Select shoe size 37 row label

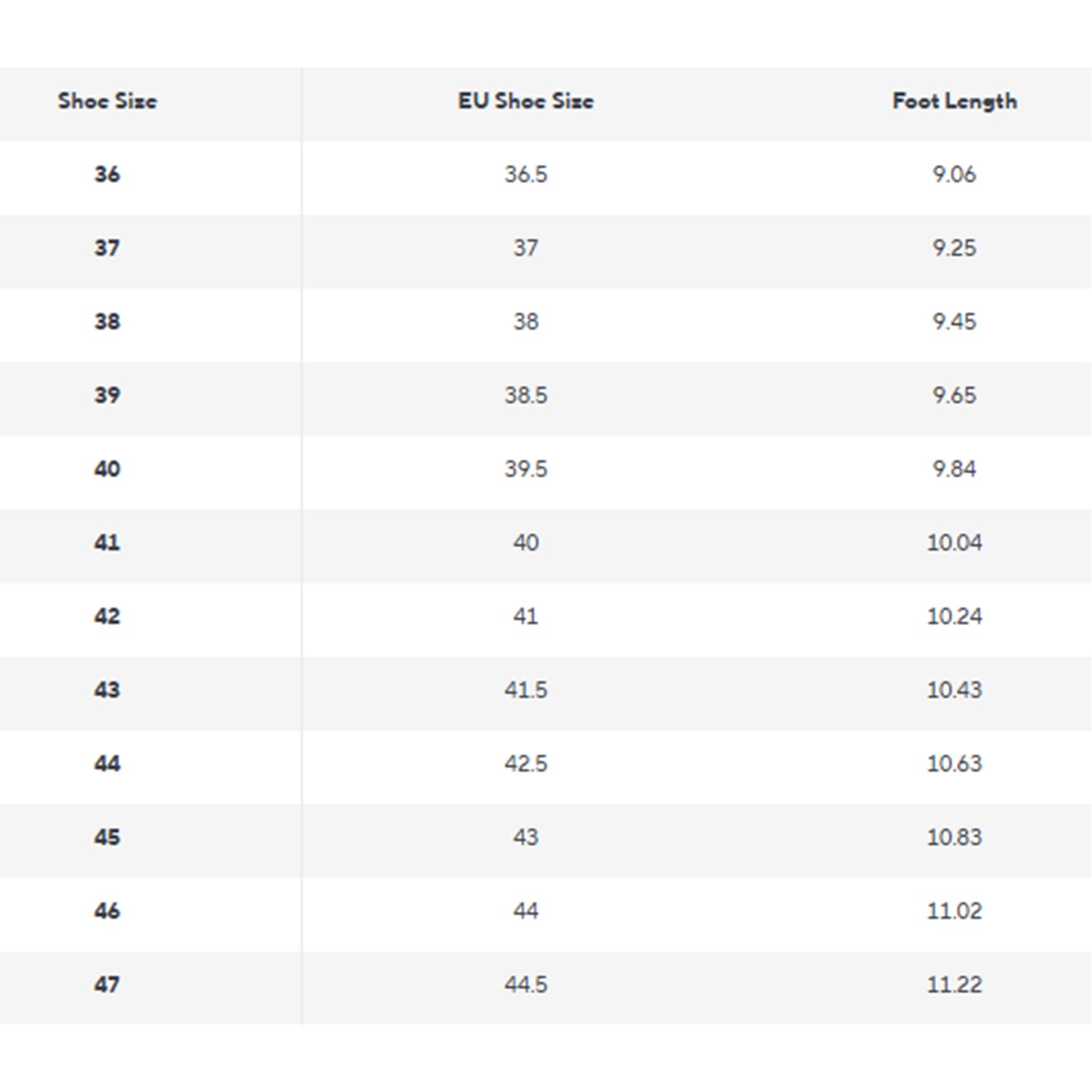click(107, 248)
